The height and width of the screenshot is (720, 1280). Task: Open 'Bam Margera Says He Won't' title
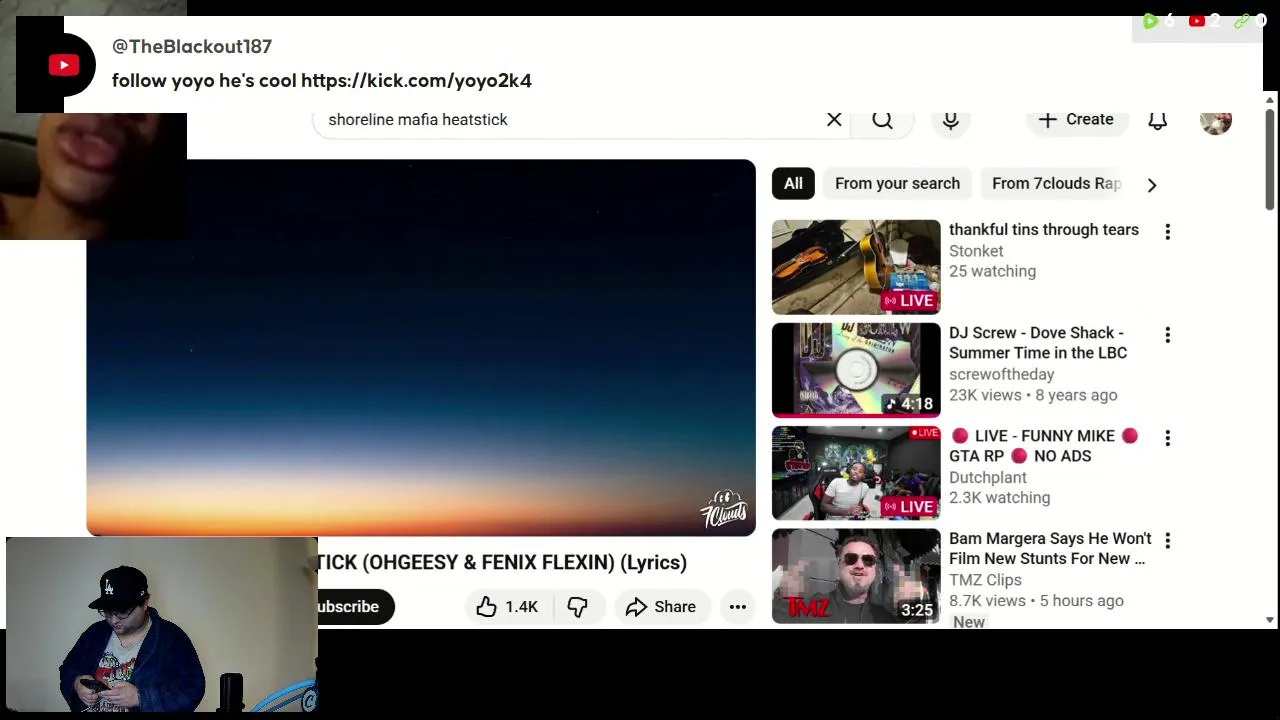1050,549
